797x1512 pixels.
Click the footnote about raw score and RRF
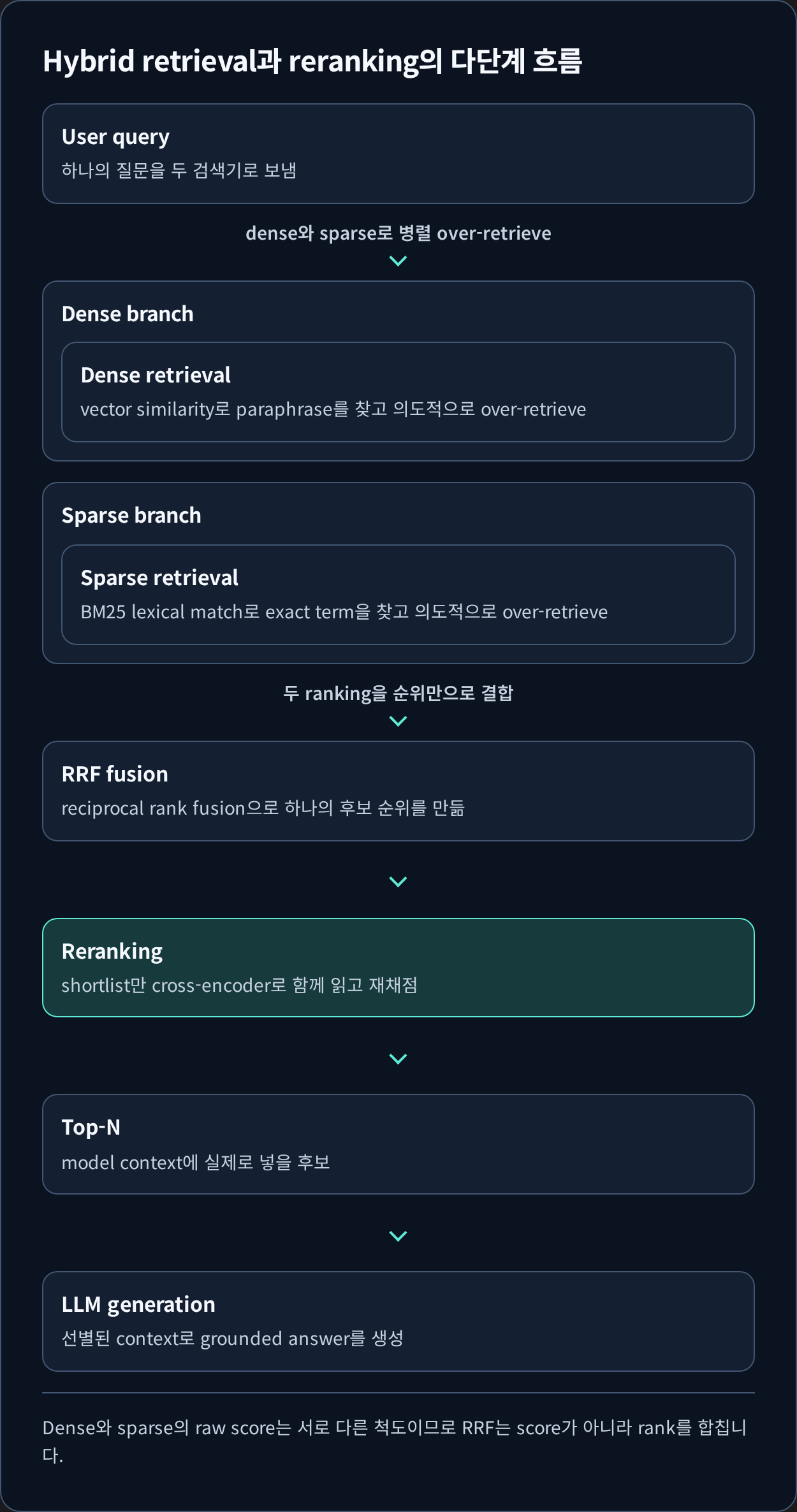(395, 1441)
